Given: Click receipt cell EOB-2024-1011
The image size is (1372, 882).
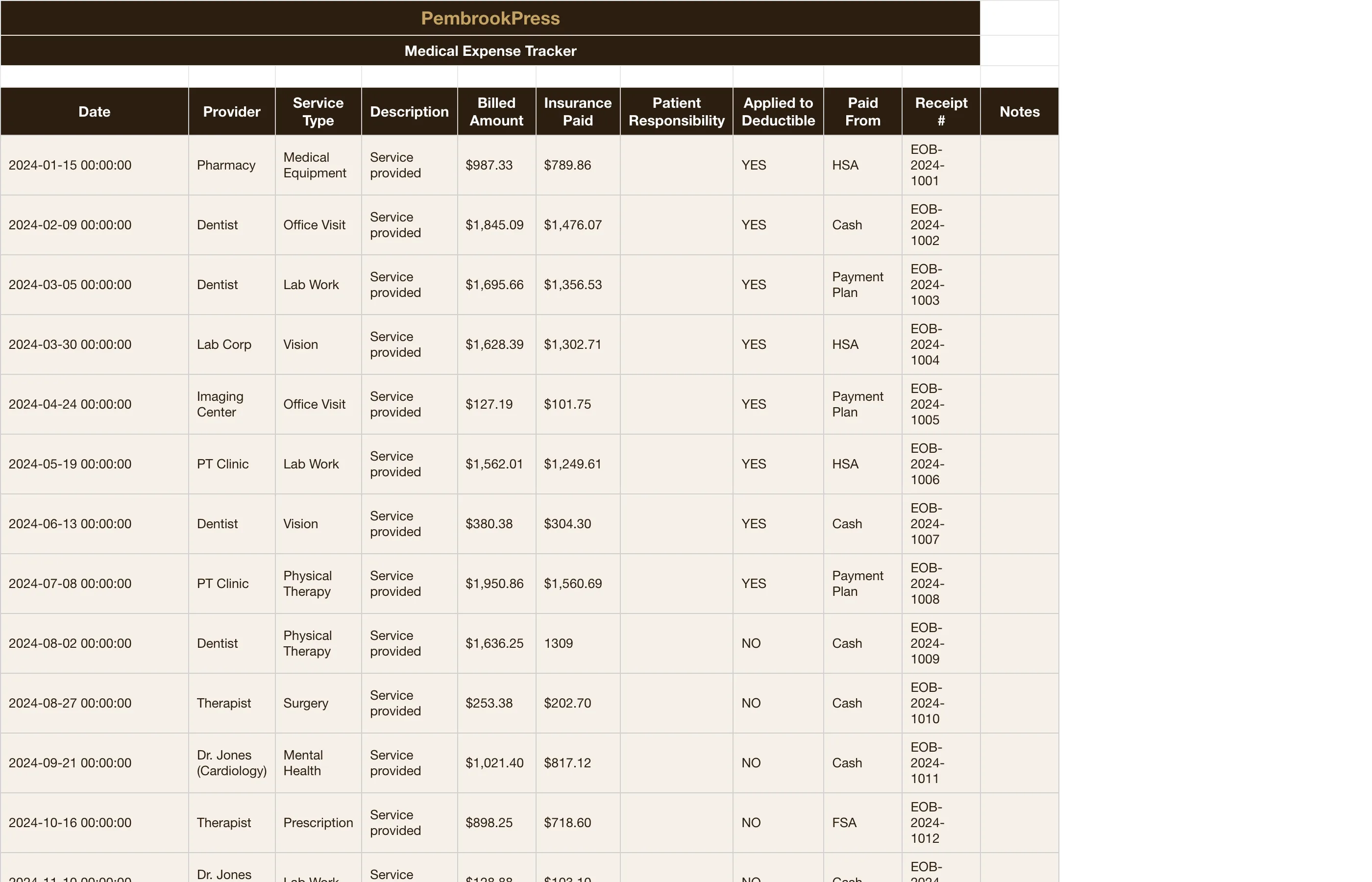Looking at the screenshot, I should (x=941, y=763).
